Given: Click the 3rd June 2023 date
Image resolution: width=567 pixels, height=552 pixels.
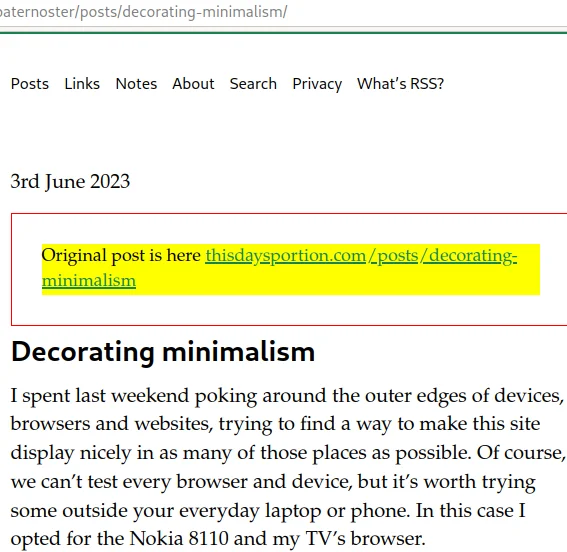Looking at the screenshot, I should point(70,181).
